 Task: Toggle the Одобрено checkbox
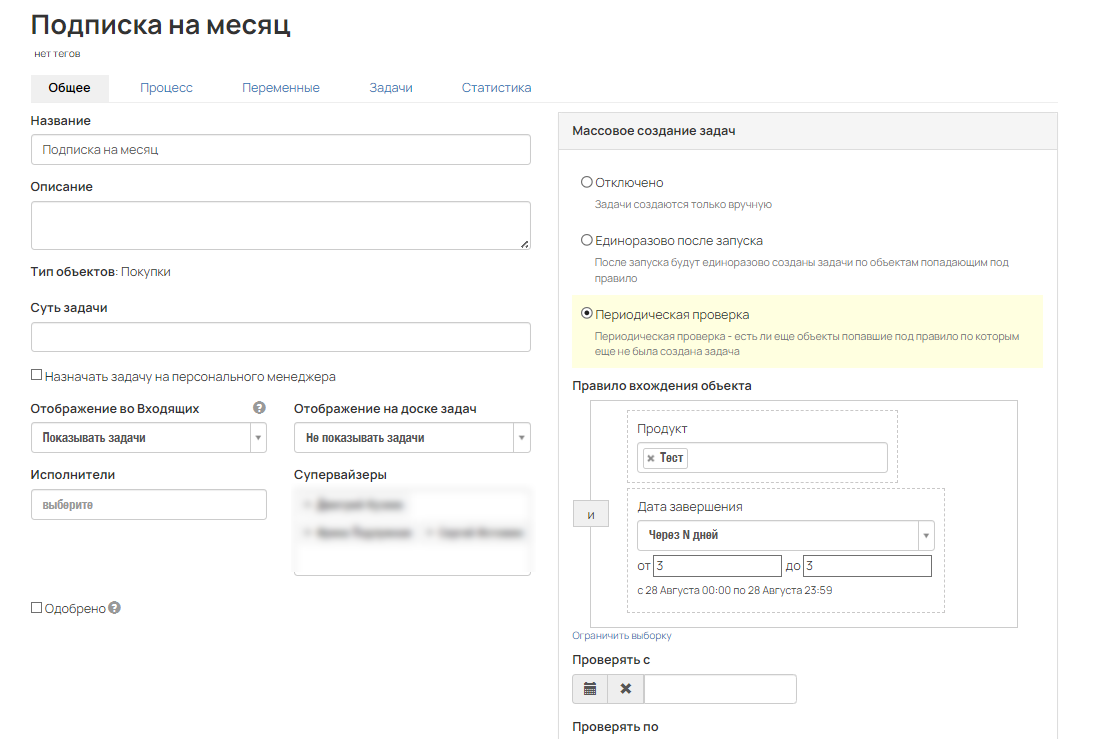point(37,608)
